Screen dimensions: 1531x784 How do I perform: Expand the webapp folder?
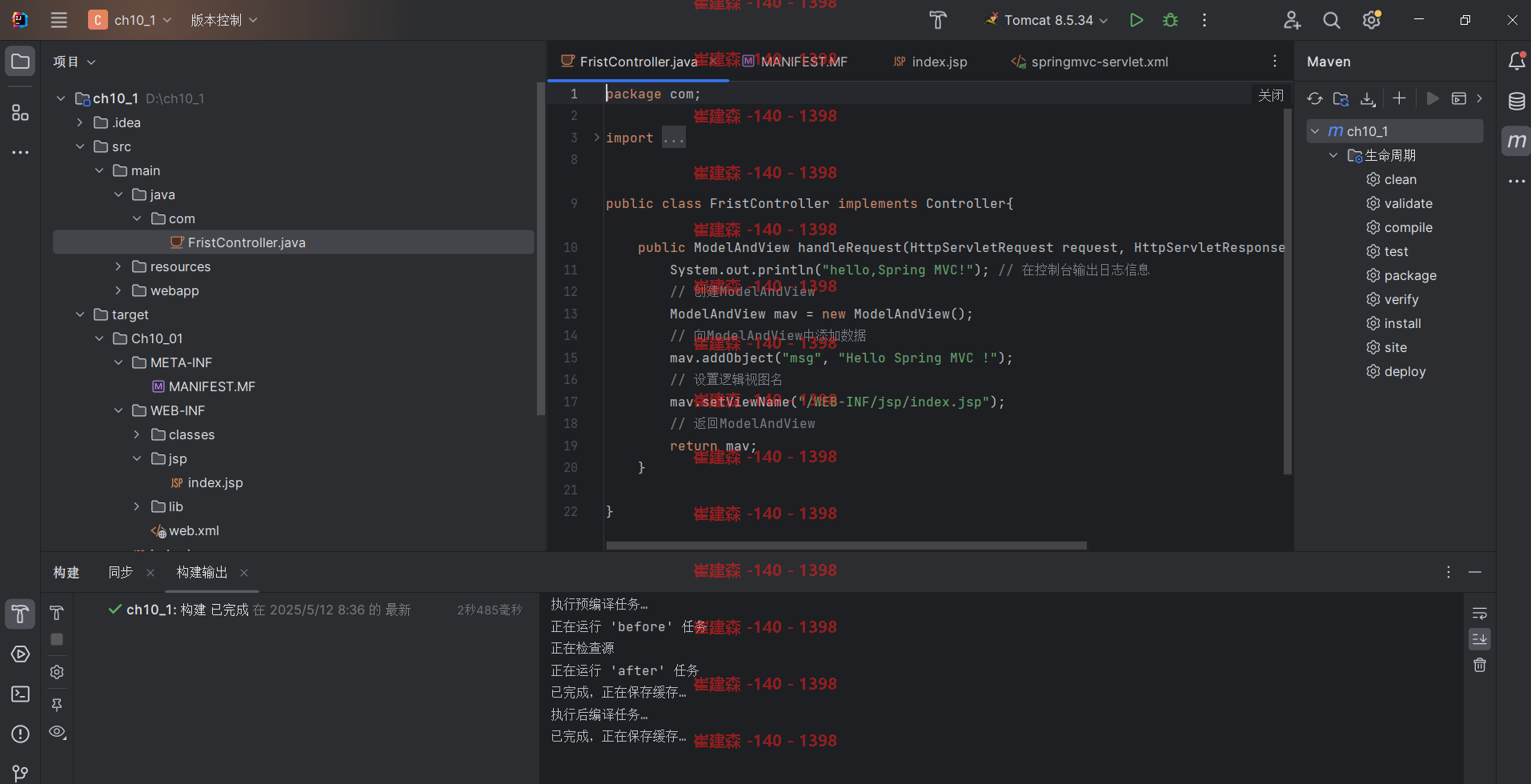[118, 290]
